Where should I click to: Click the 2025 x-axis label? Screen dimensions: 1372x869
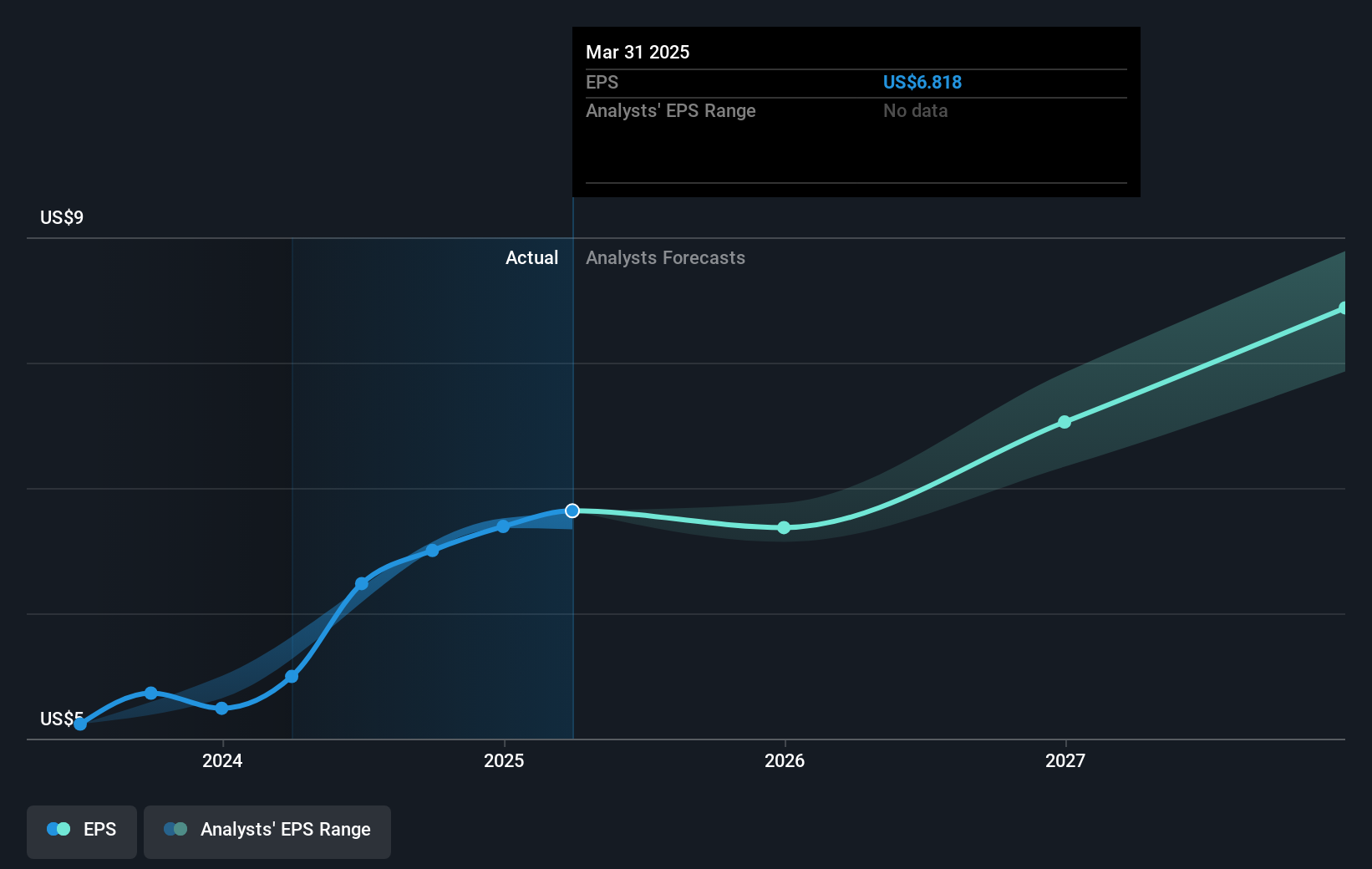click(504, 760)
